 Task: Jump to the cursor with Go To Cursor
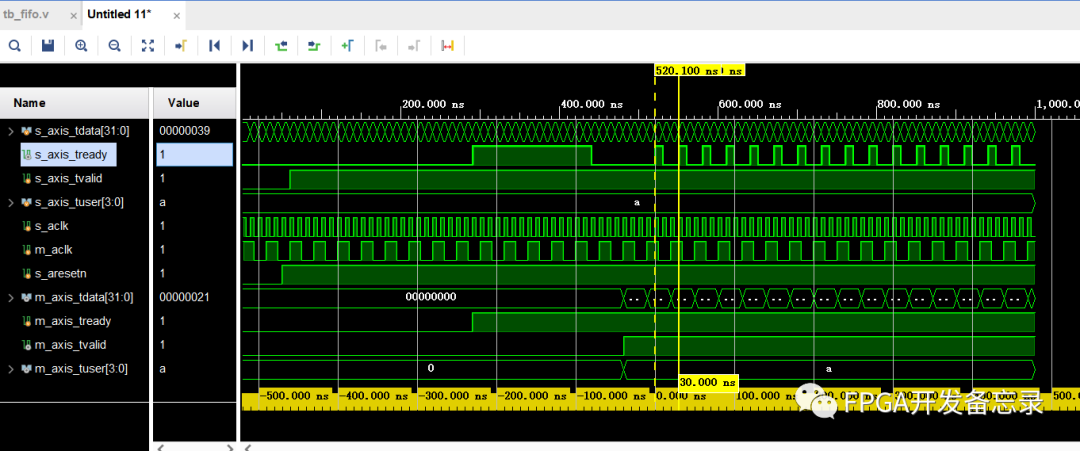tap(181, 46)
